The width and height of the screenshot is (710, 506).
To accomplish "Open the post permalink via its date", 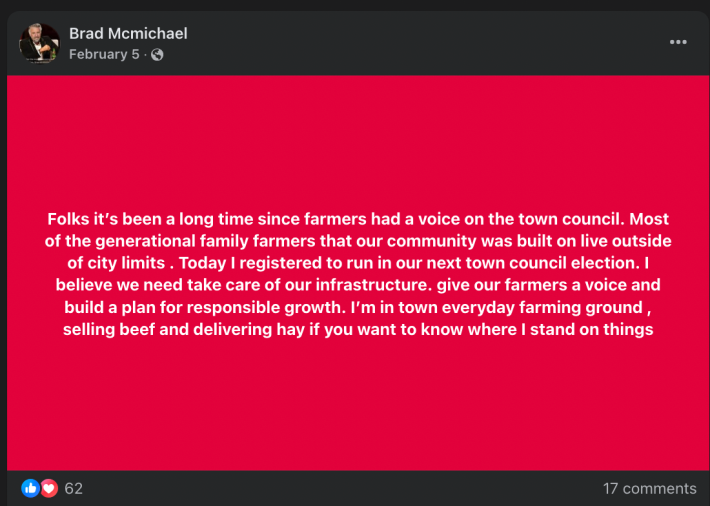I will point(104,54).
